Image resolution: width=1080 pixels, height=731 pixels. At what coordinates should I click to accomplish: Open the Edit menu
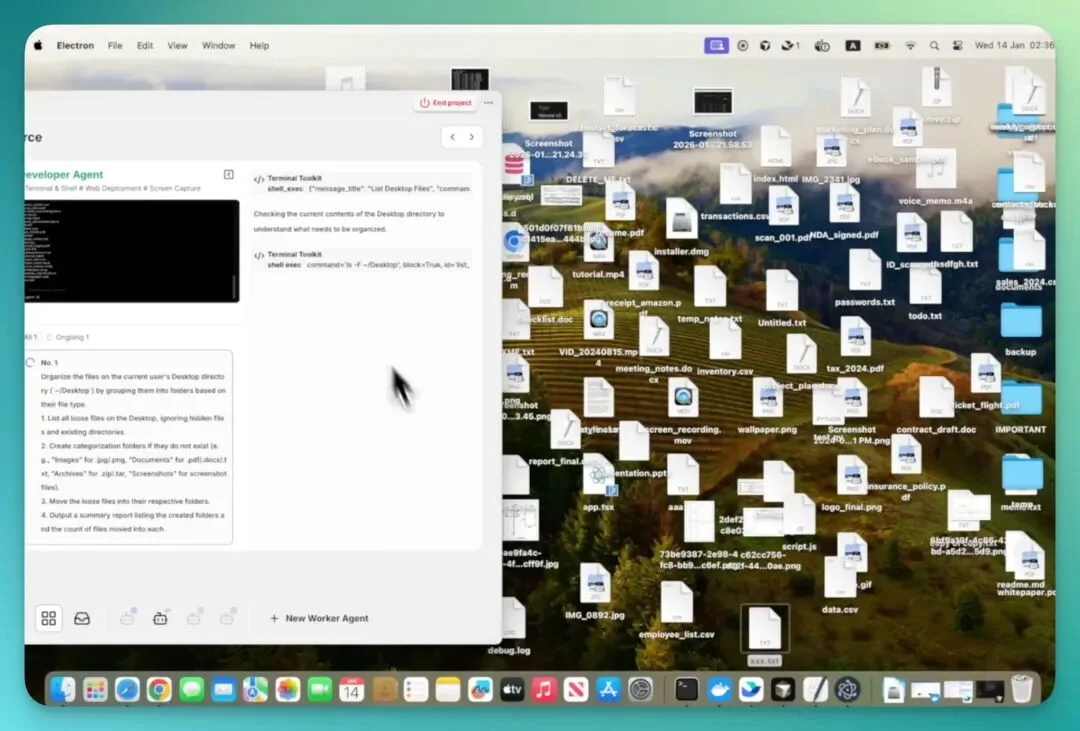[x=145, y=46]
